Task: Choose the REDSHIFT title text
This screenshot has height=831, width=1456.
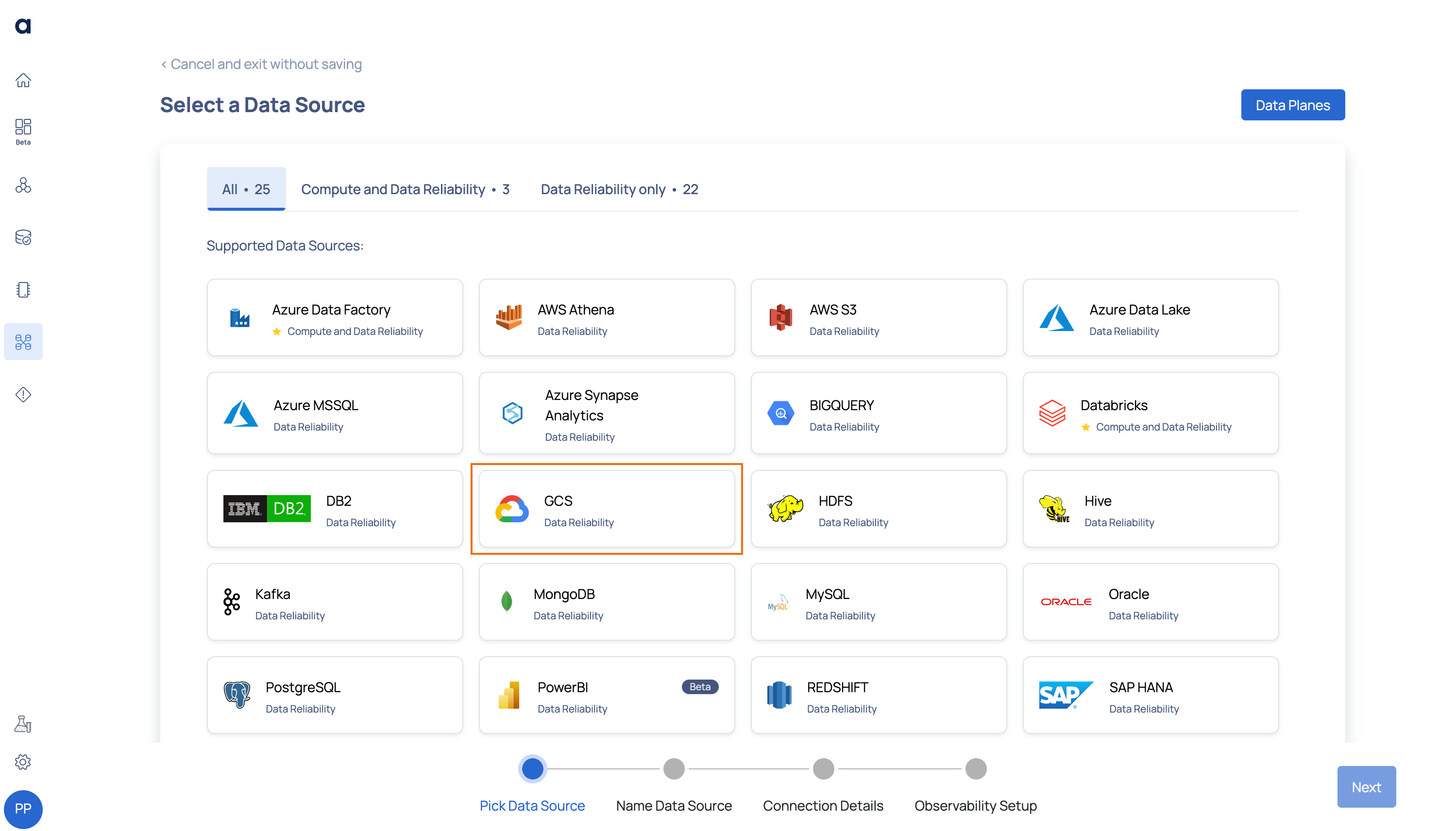Action: pos(838,687)
